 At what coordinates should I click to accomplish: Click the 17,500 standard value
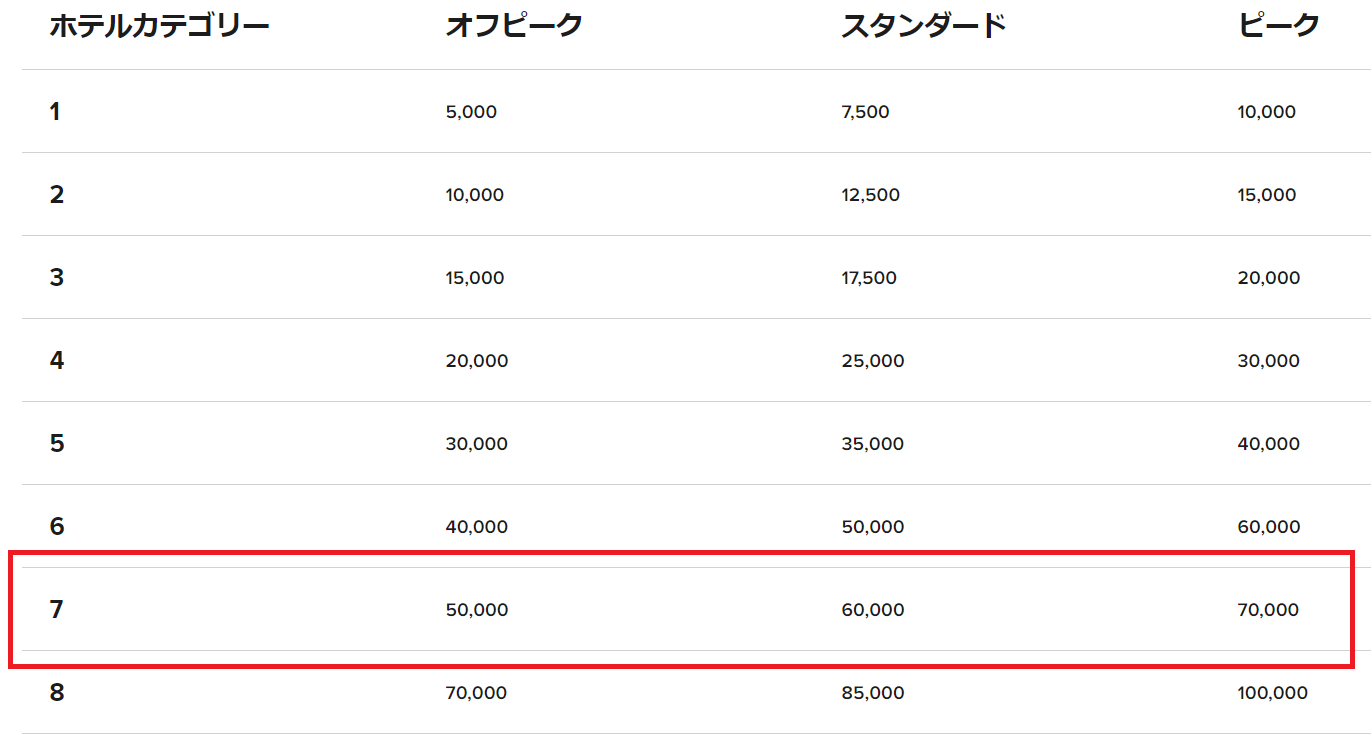[x=869, y=278]
